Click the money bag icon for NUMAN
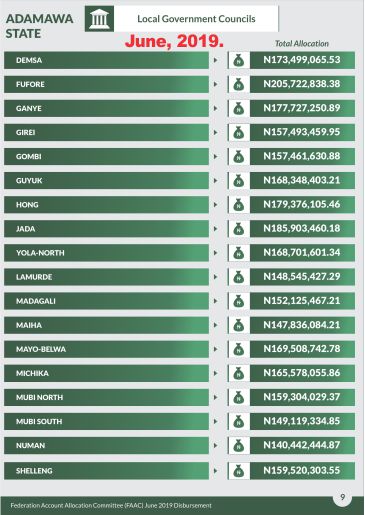This screenshot has height=515, width=365. point(239,445)
